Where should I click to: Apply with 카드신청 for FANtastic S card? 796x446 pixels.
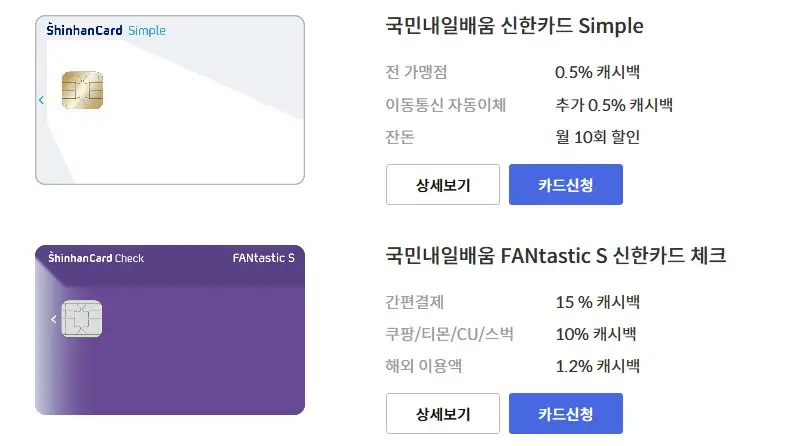point(566,414)
